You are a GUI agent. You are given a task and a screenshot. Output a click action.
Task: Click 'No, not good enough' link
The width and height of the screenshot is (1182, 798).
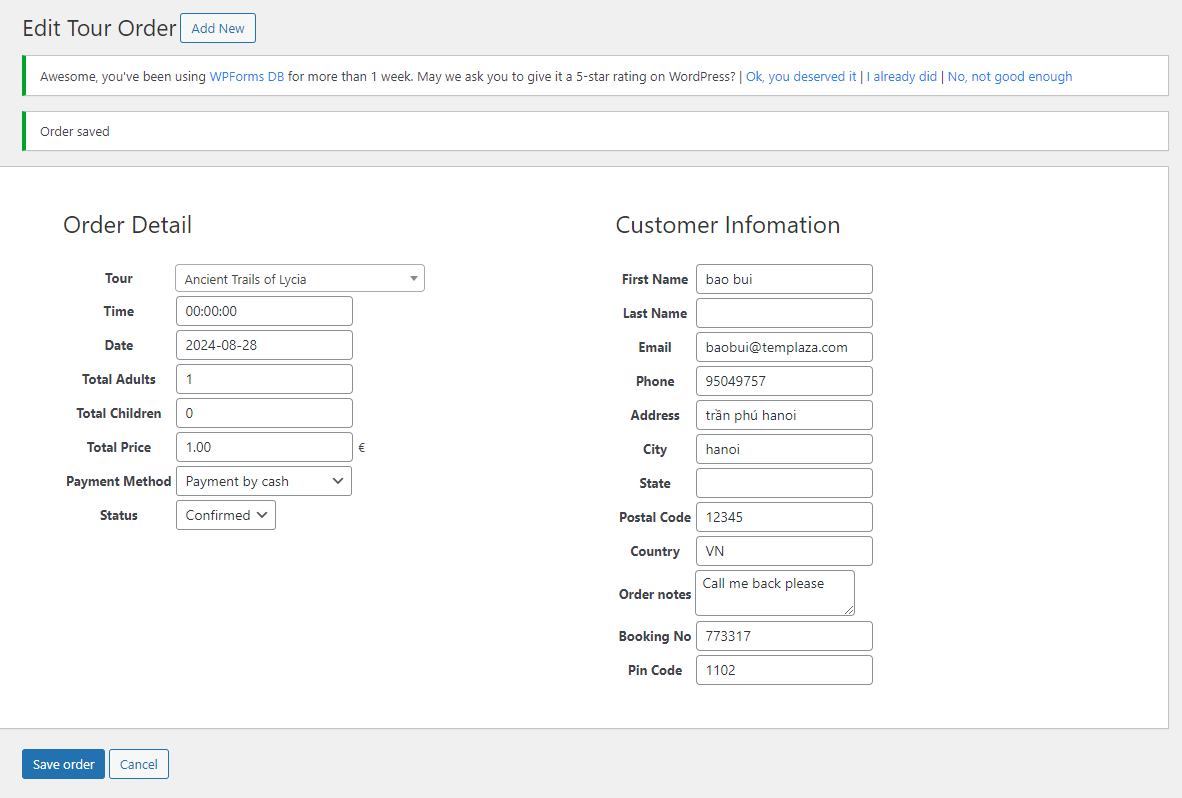pyautogui.click(x=1009, y=76)
